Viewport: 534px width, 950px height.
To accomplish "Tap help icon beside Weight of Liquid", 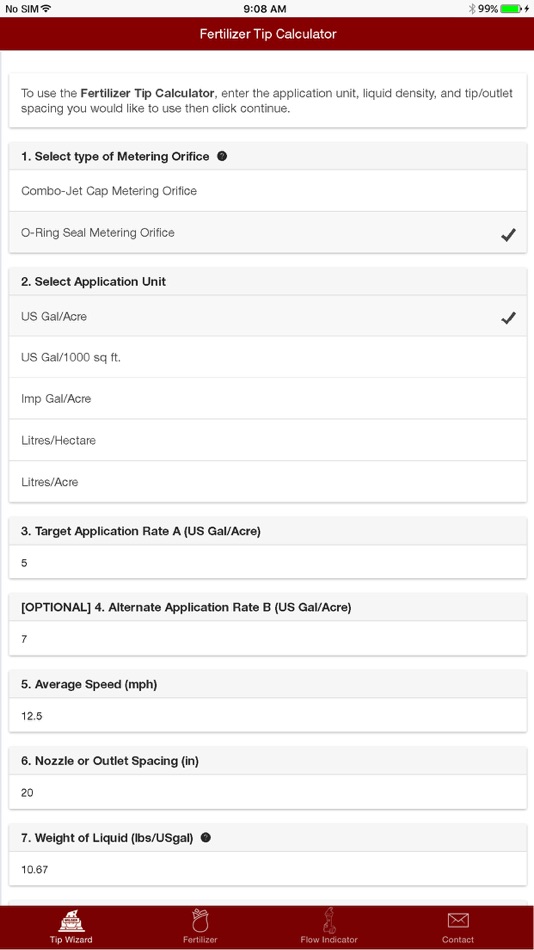I will pyautogui.click(x=205, y=838).
